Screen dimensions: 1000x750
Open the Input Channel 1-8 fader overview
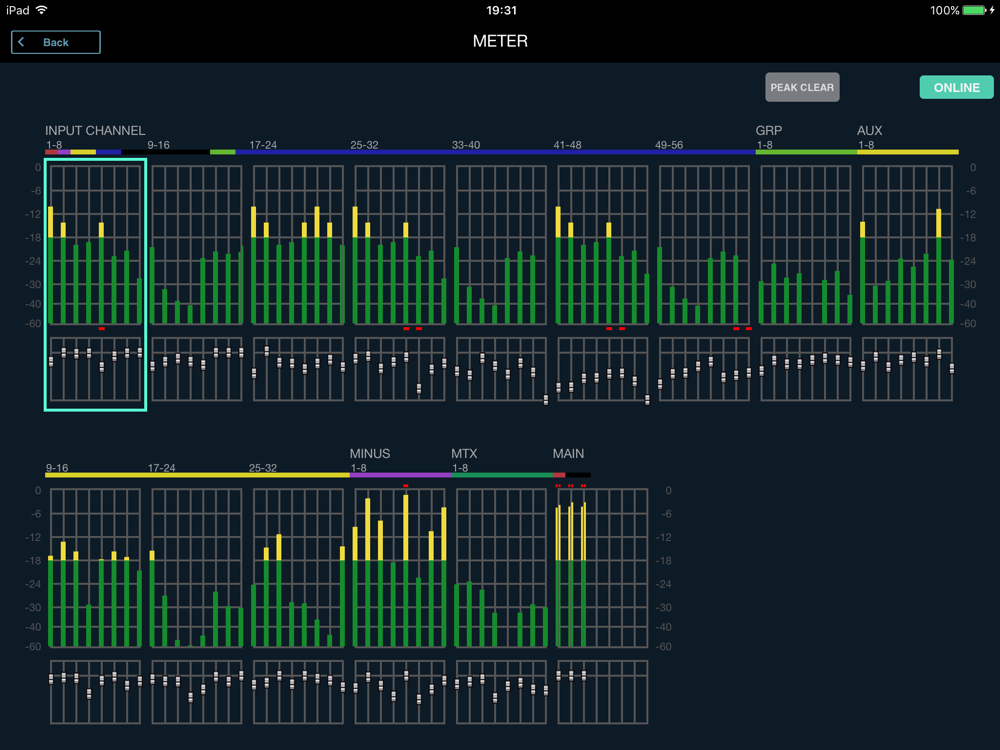tap(96, 369)
